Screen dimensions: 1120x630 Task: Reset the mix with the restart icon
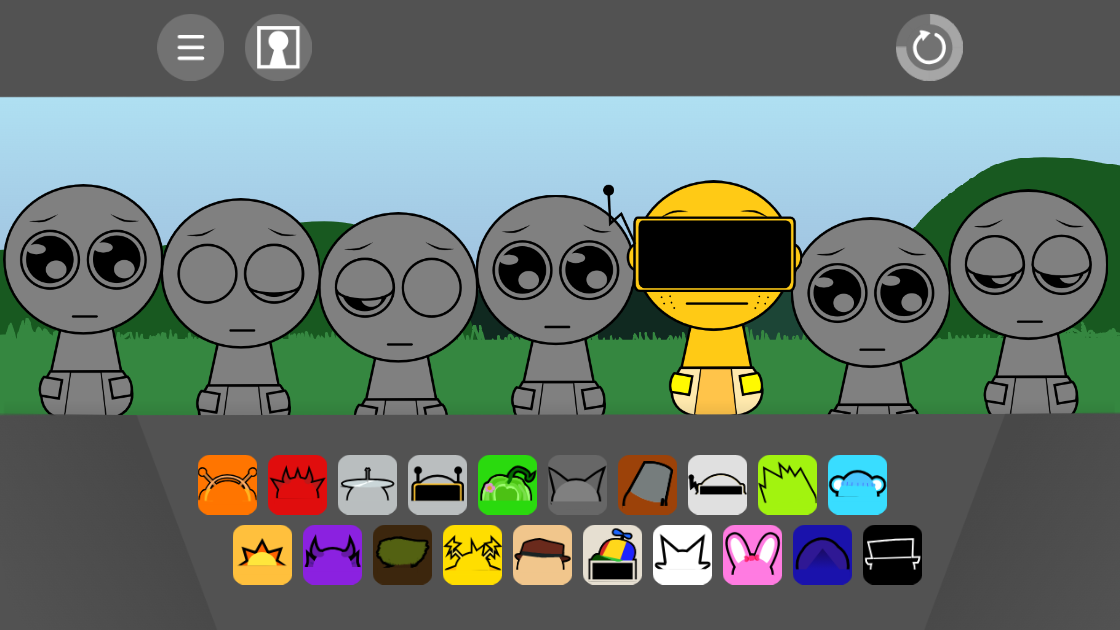click(928, 47)
